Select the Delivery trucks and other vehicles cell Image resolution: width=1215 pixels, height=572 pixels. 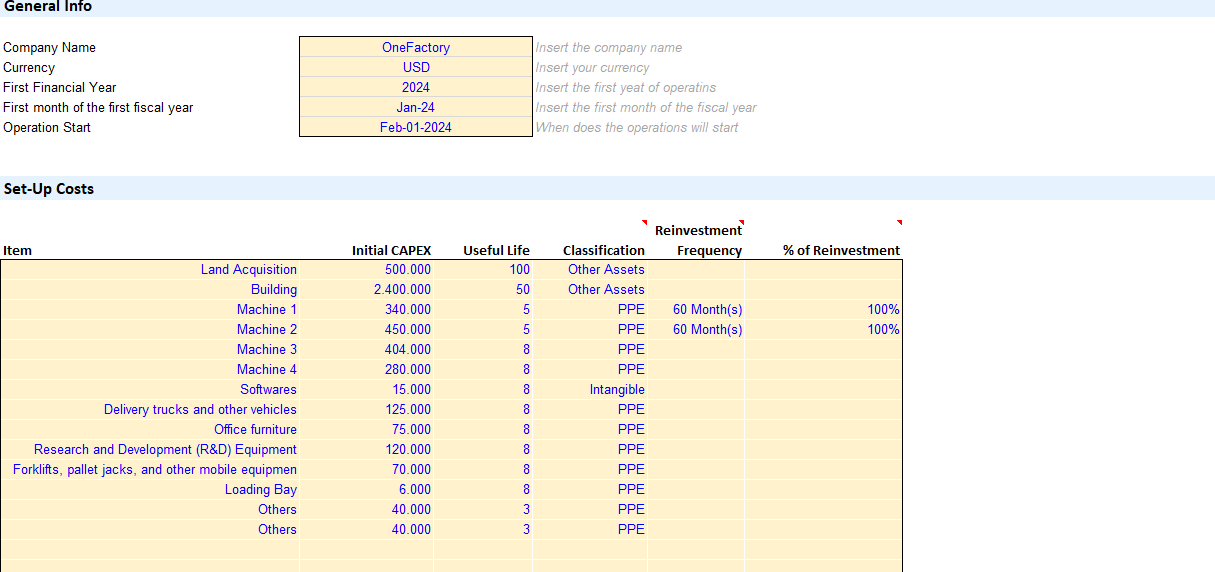click(x=150, y=409)
